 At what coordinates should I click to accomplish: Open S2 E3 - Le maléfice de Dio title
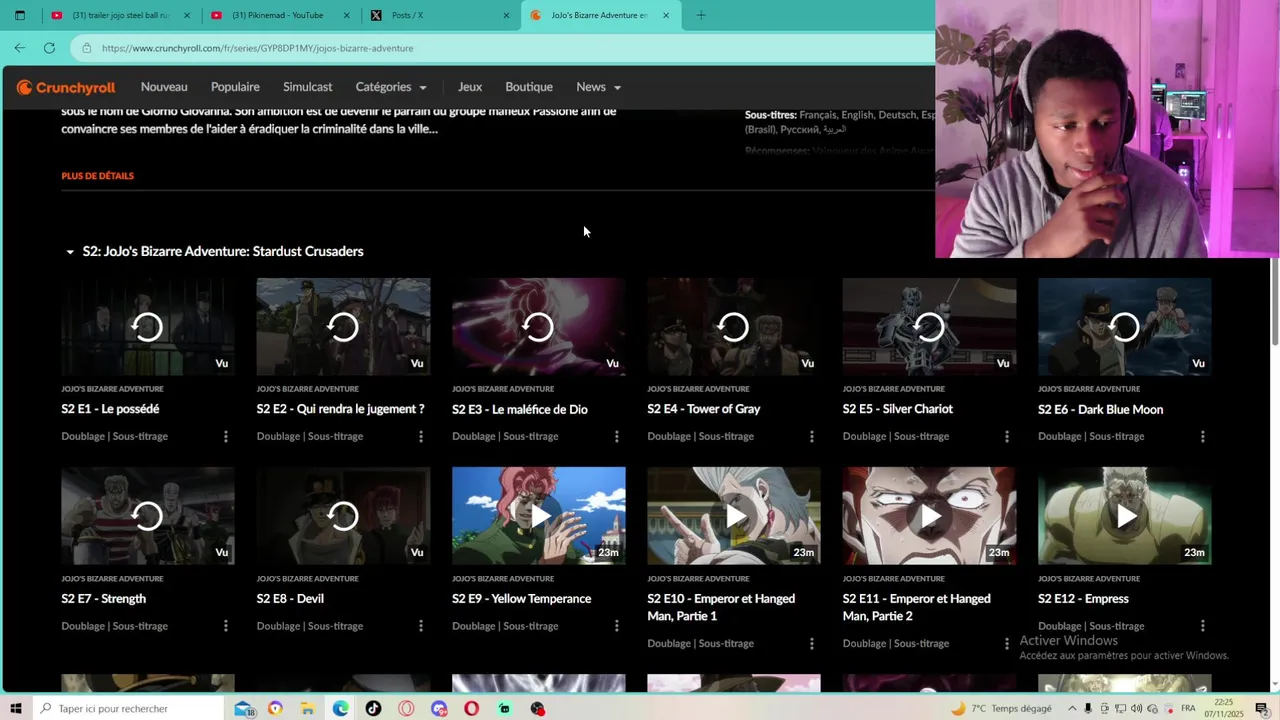pyautogui.click(x=519, y=409)
